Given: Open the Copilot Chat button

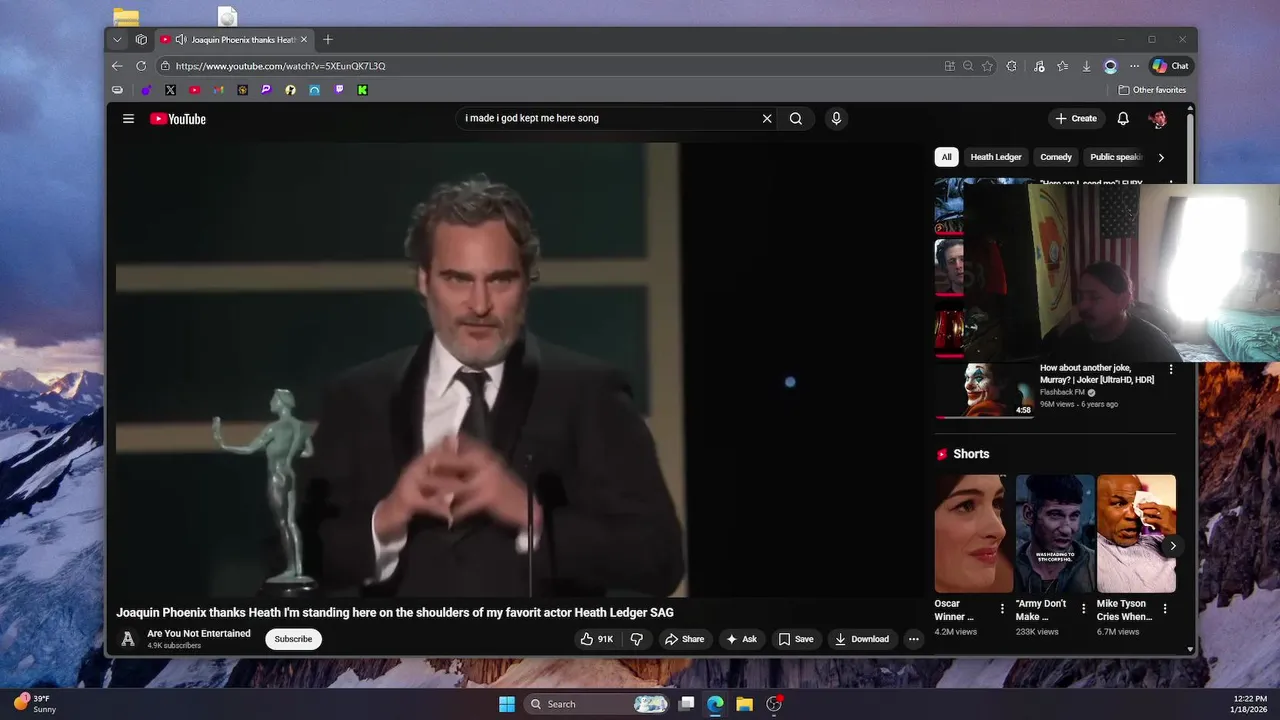Looking at the screenshot, I should (1170, 66).
